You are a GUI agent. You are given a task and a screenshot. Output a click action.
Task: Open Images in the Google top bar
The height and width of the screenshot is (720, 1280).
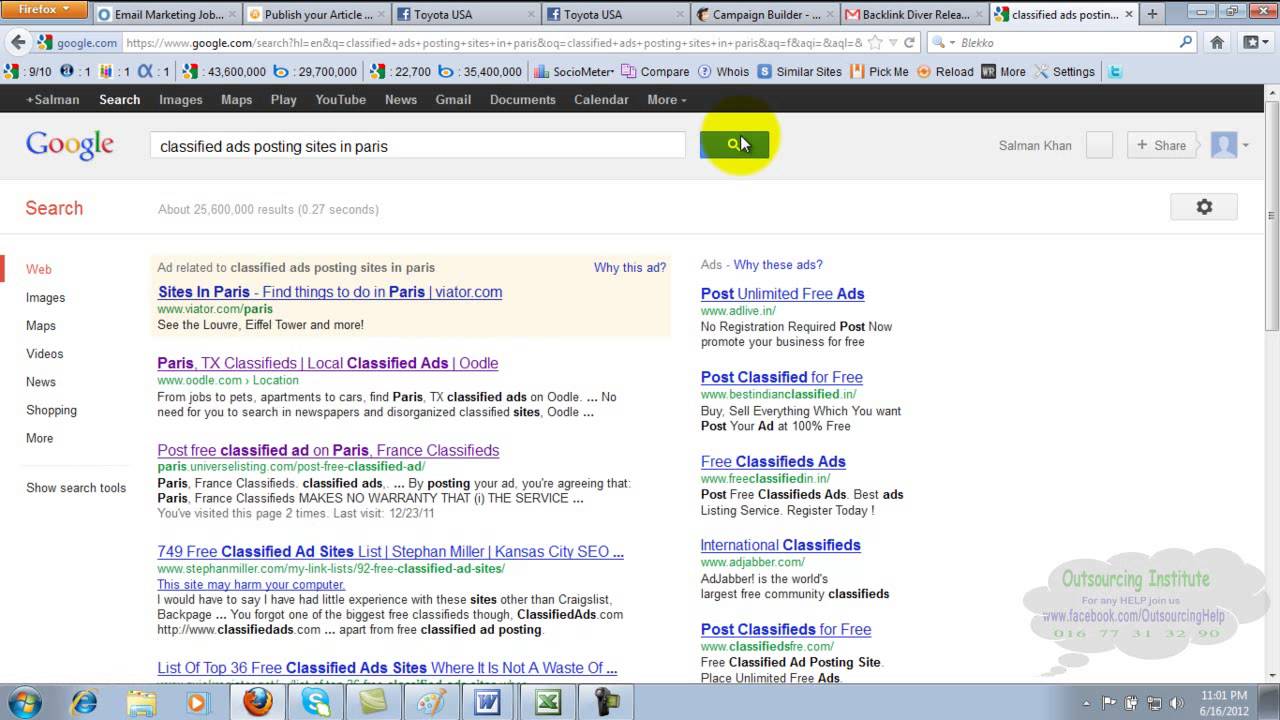(181, 99)
